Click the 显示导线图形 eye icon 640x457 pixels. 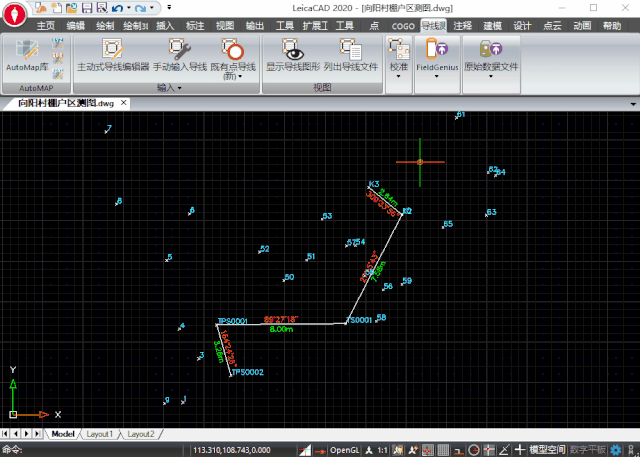[293, 50]
